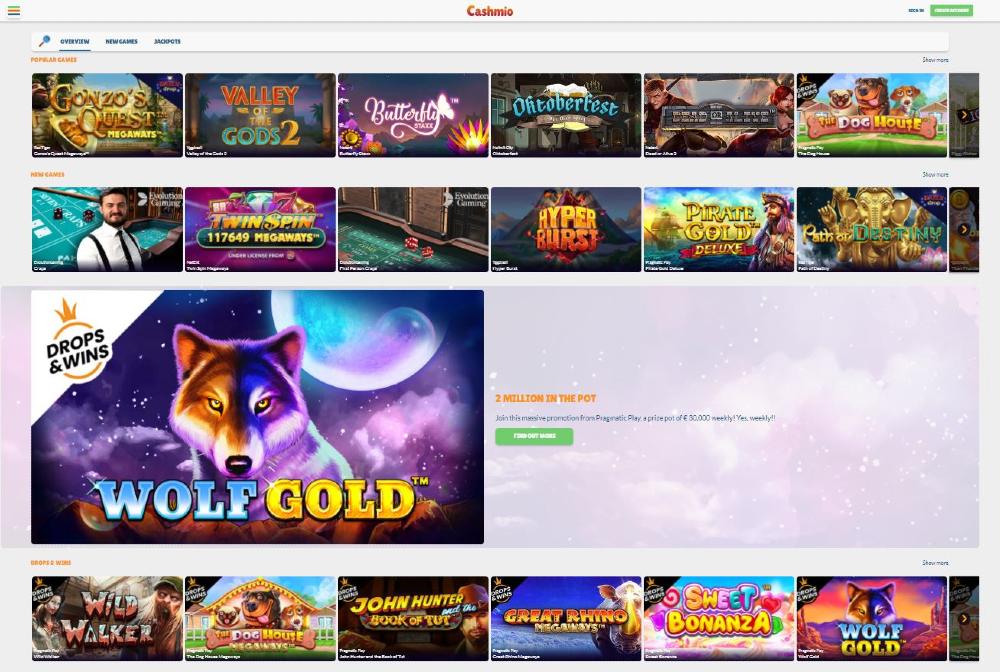Select the Overview tab
This screenshot has width=1000, height=672.
[75, 41]
